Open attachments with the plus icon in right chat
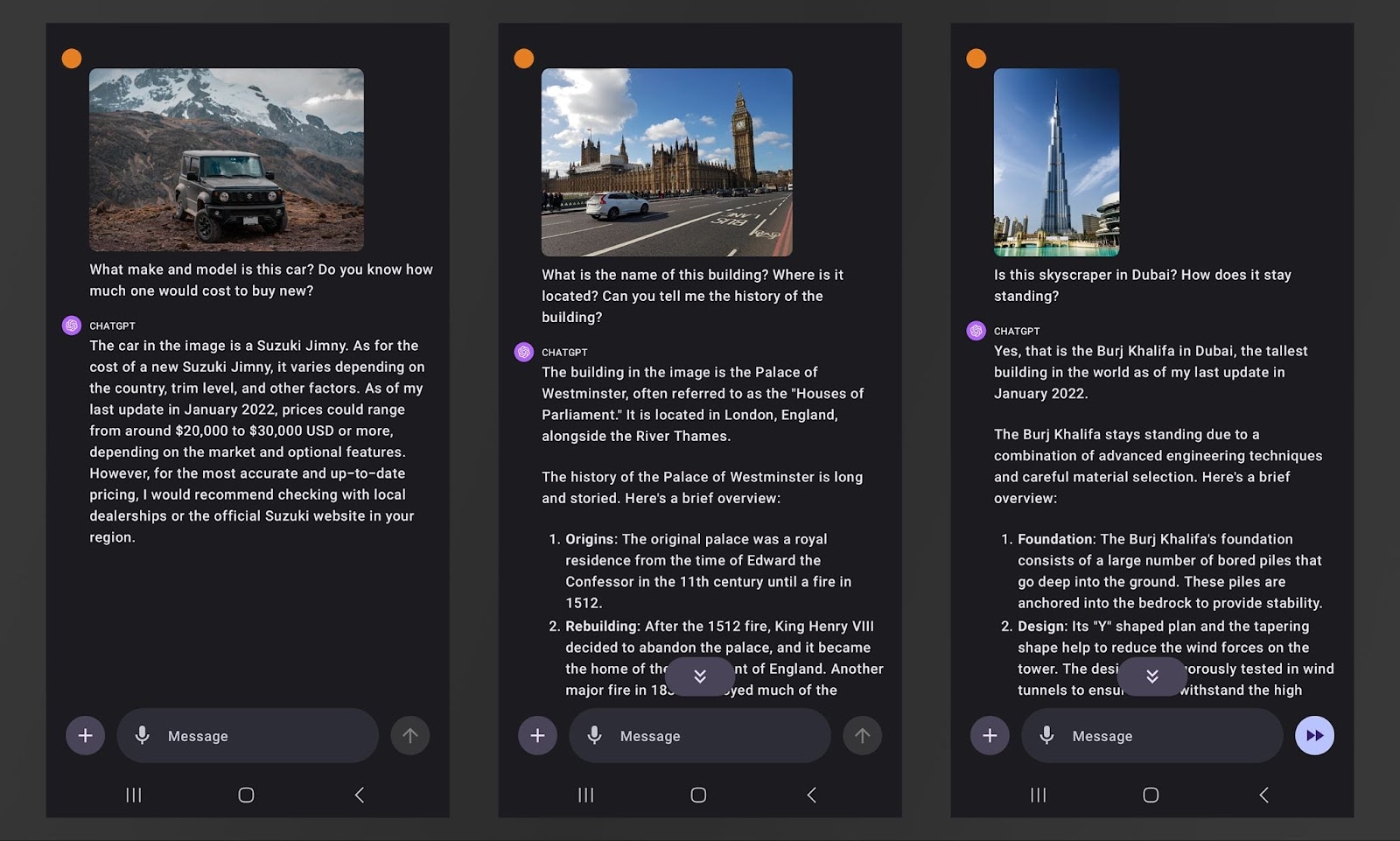Screen dimensions: 1400x841 click(989, 735)
